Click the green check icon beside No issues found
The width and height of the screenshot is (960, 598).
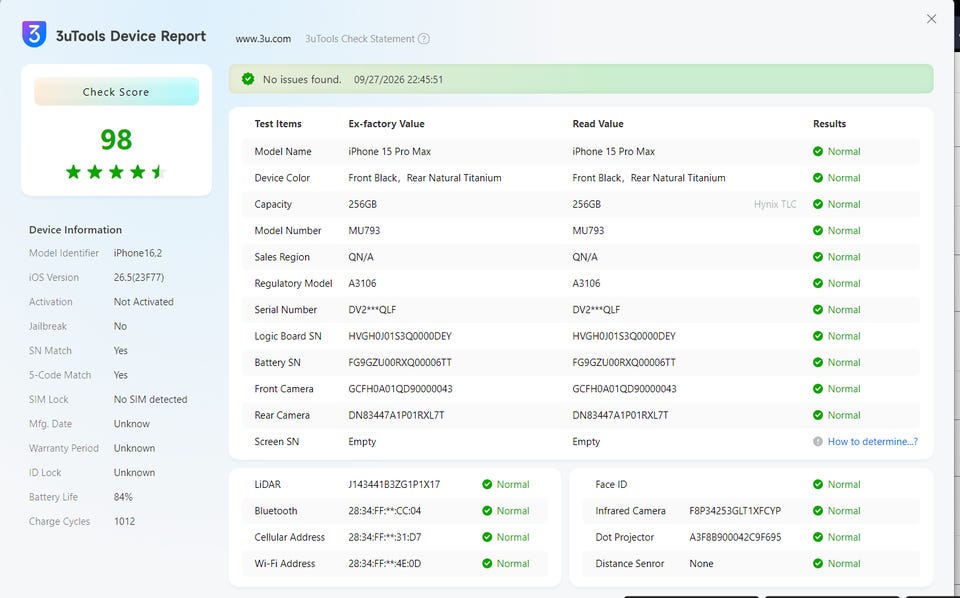point(248,79)
